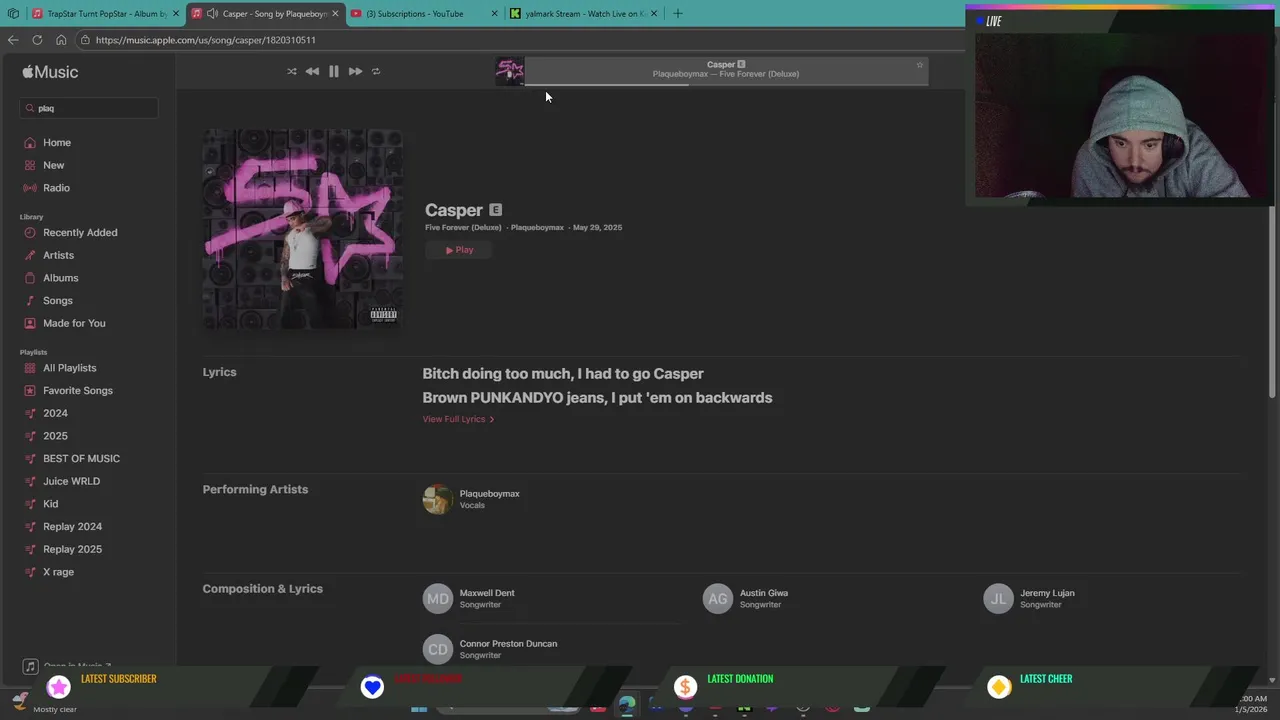Skip to the next track
Viewport: 1280px width, 720px height.
click(355, 71)
